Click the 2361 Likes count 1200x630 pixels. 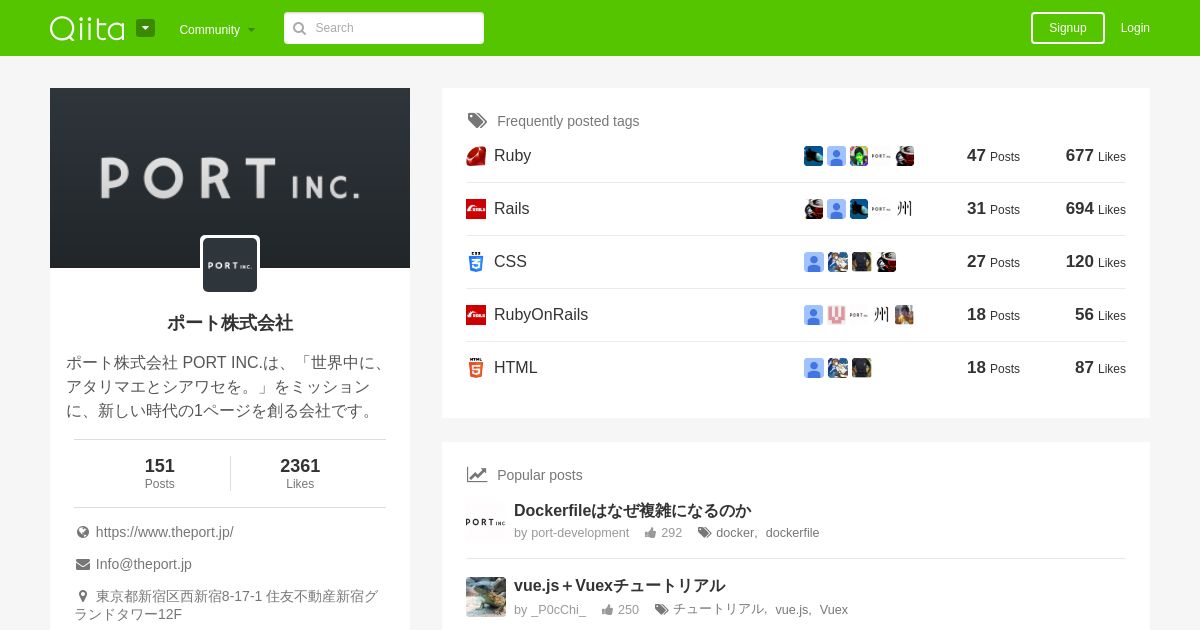click(300, 474)
